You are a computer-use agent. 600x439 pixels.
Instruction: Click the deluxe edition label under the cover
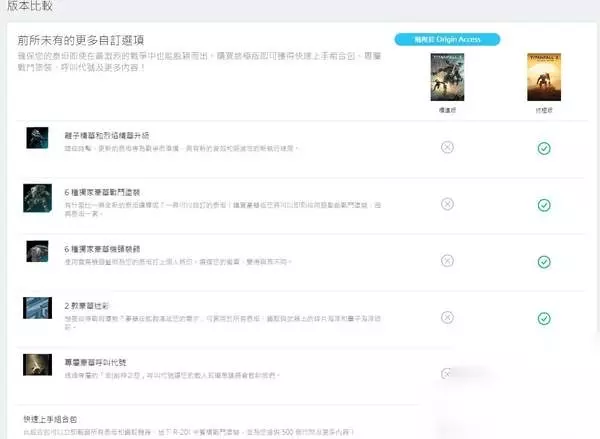click(x=544, y=110)
